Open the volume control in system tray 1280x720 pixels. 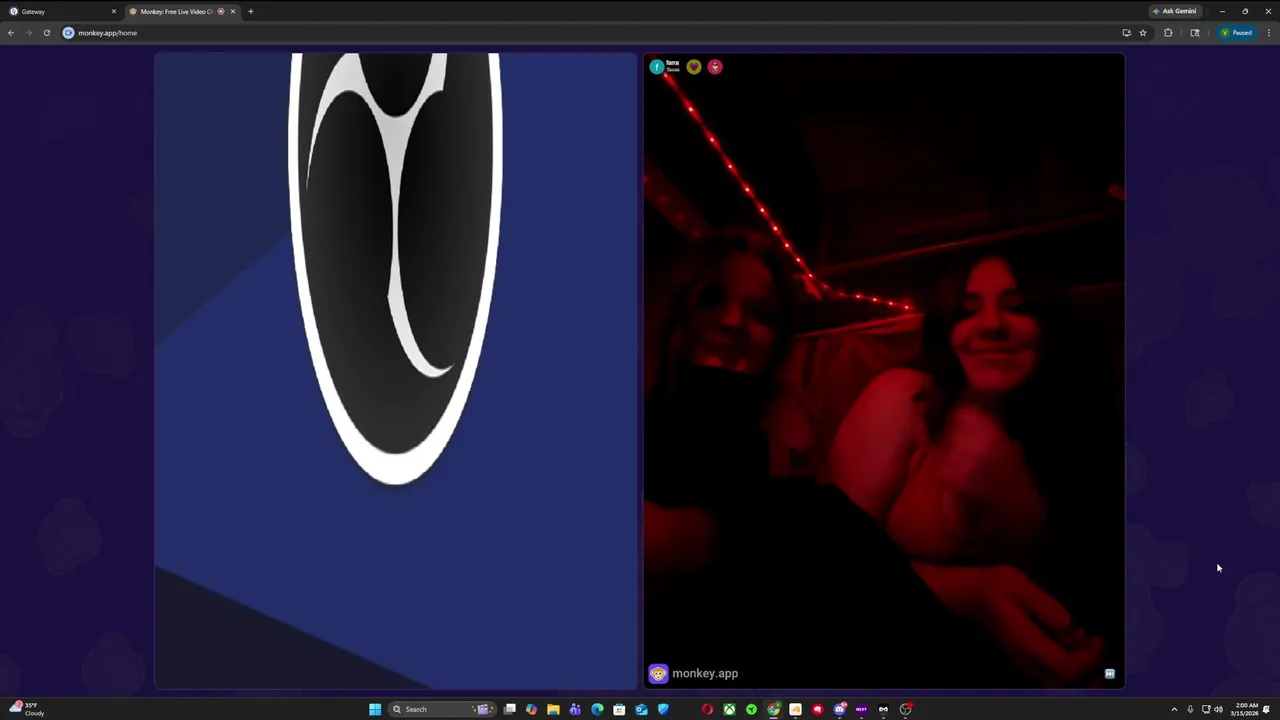[x=1218, y=709]
